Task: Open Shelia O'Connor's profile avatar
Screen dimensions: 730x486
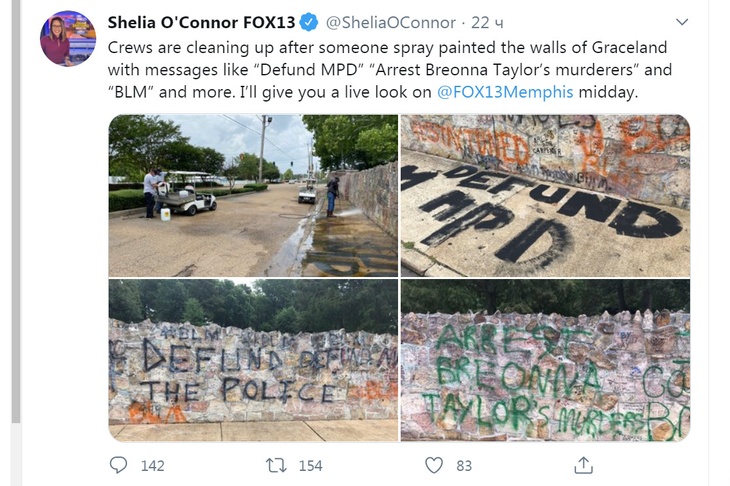Action: coord(68,39)
